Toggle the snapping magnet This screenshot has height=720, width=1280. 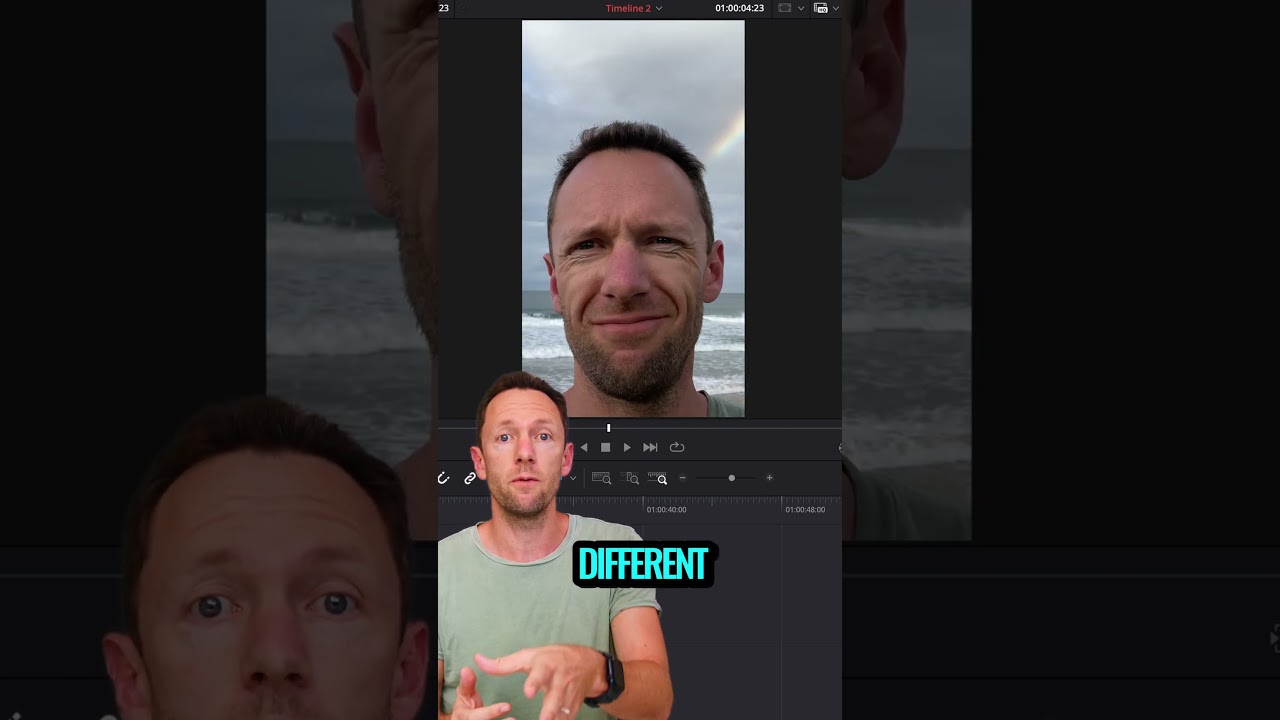coord(444,479)
